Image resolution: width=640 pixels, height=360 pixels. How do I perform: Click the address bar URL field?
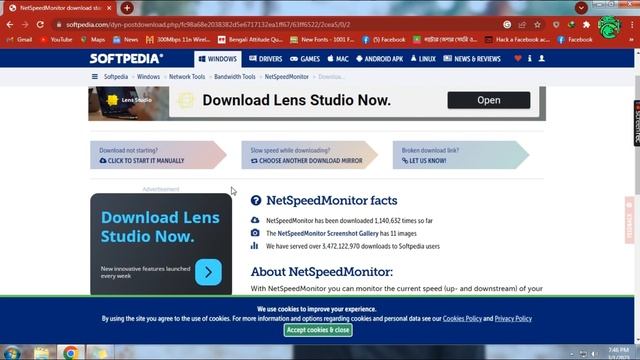click(x=278, y=24)
